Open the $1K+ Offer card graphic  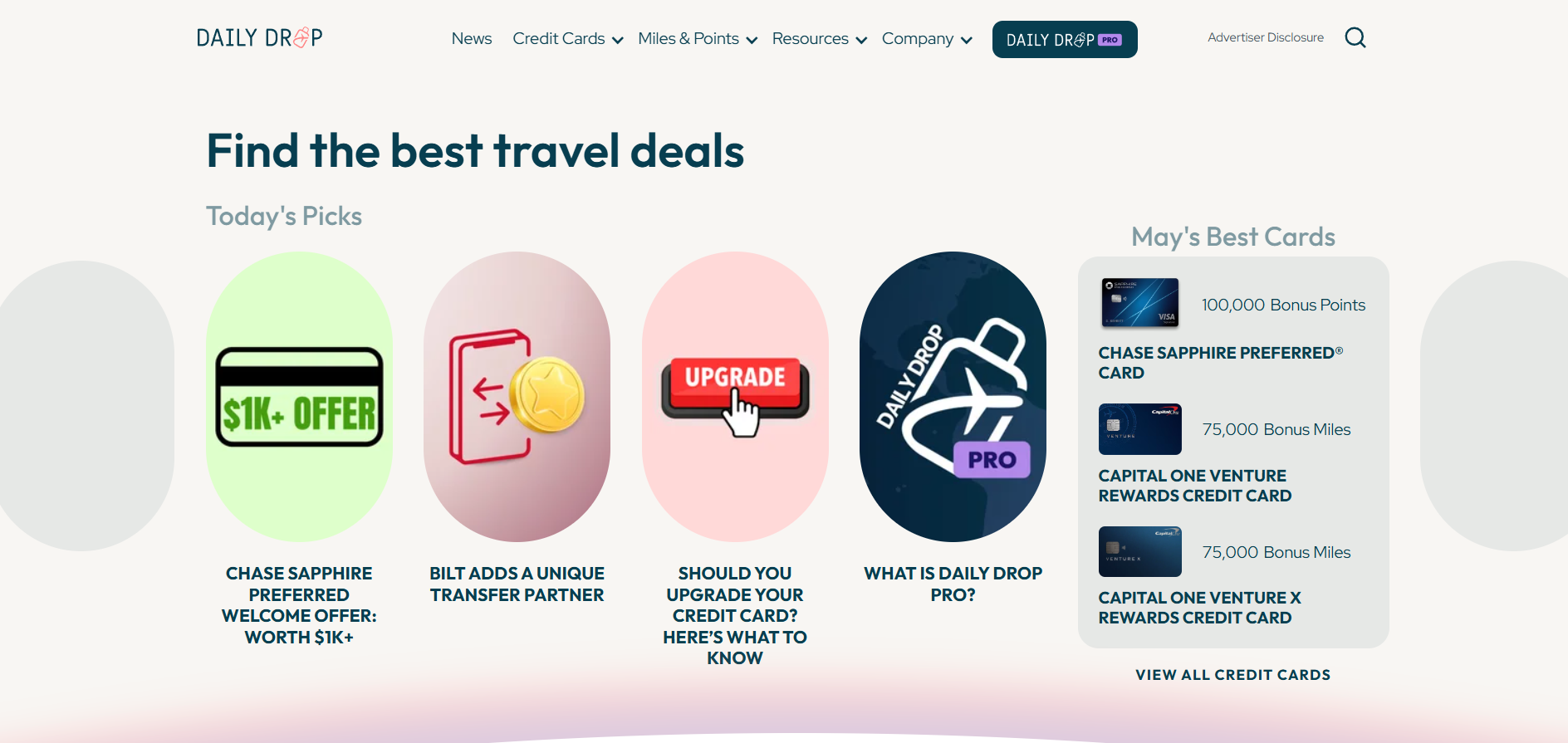(299, 397)
